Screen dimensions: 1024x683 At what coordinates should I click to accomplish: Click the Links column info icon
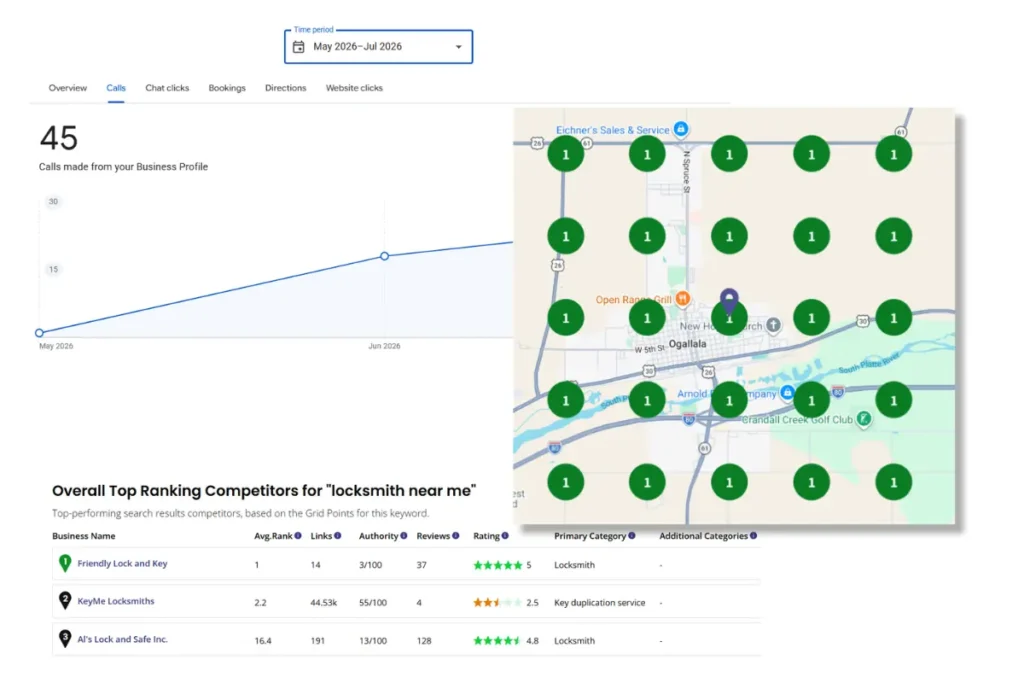[x=338, y=535]
